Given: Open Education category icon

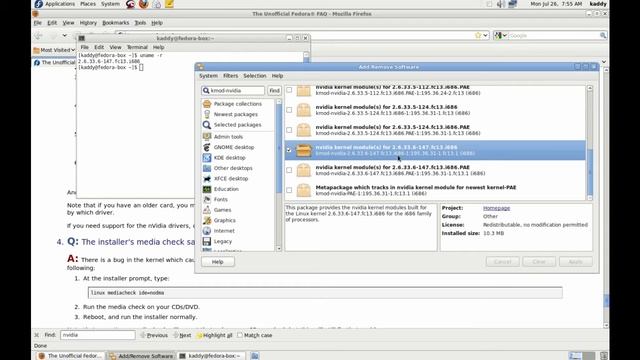Looking at the screenshot, I should point(207,189).
